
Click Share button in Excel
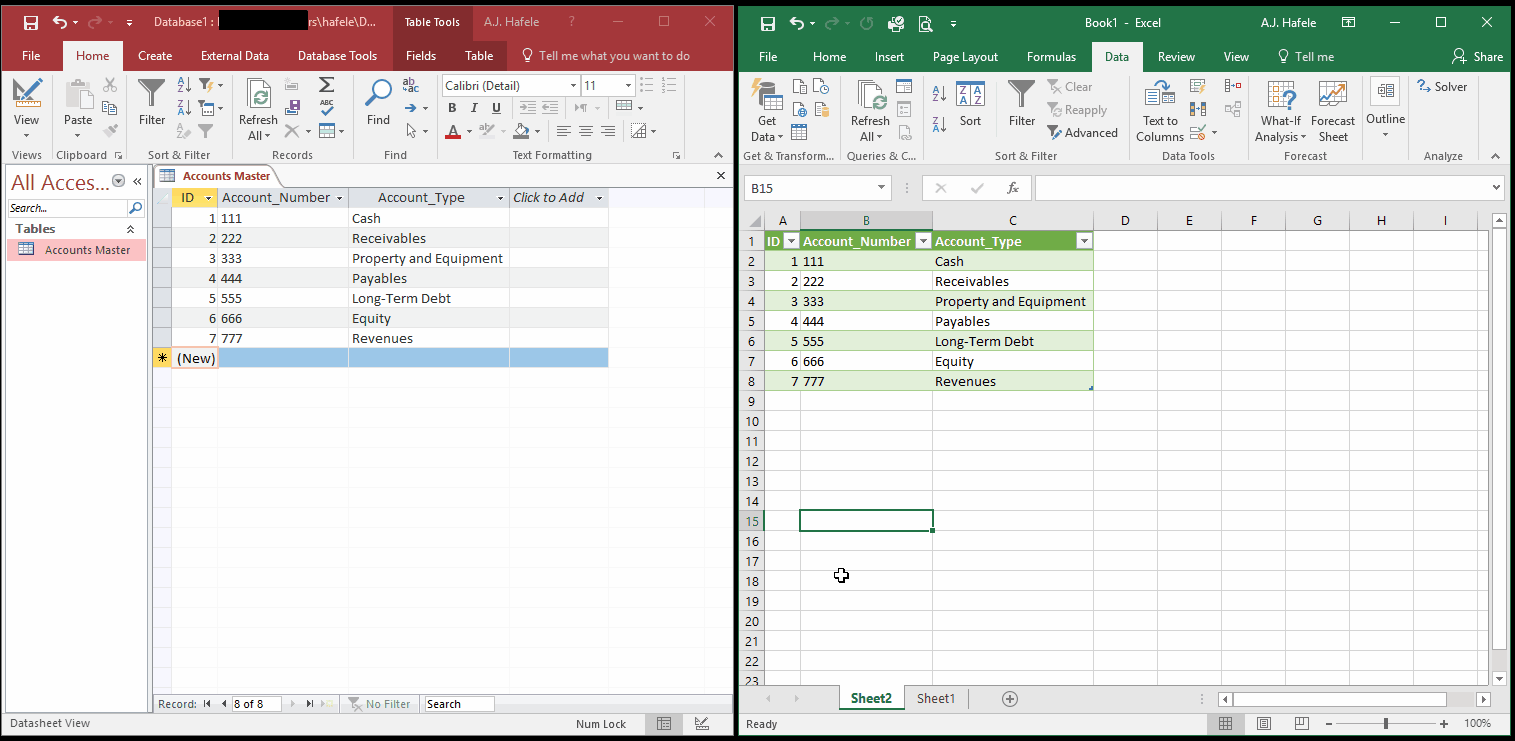point(1478,57)
